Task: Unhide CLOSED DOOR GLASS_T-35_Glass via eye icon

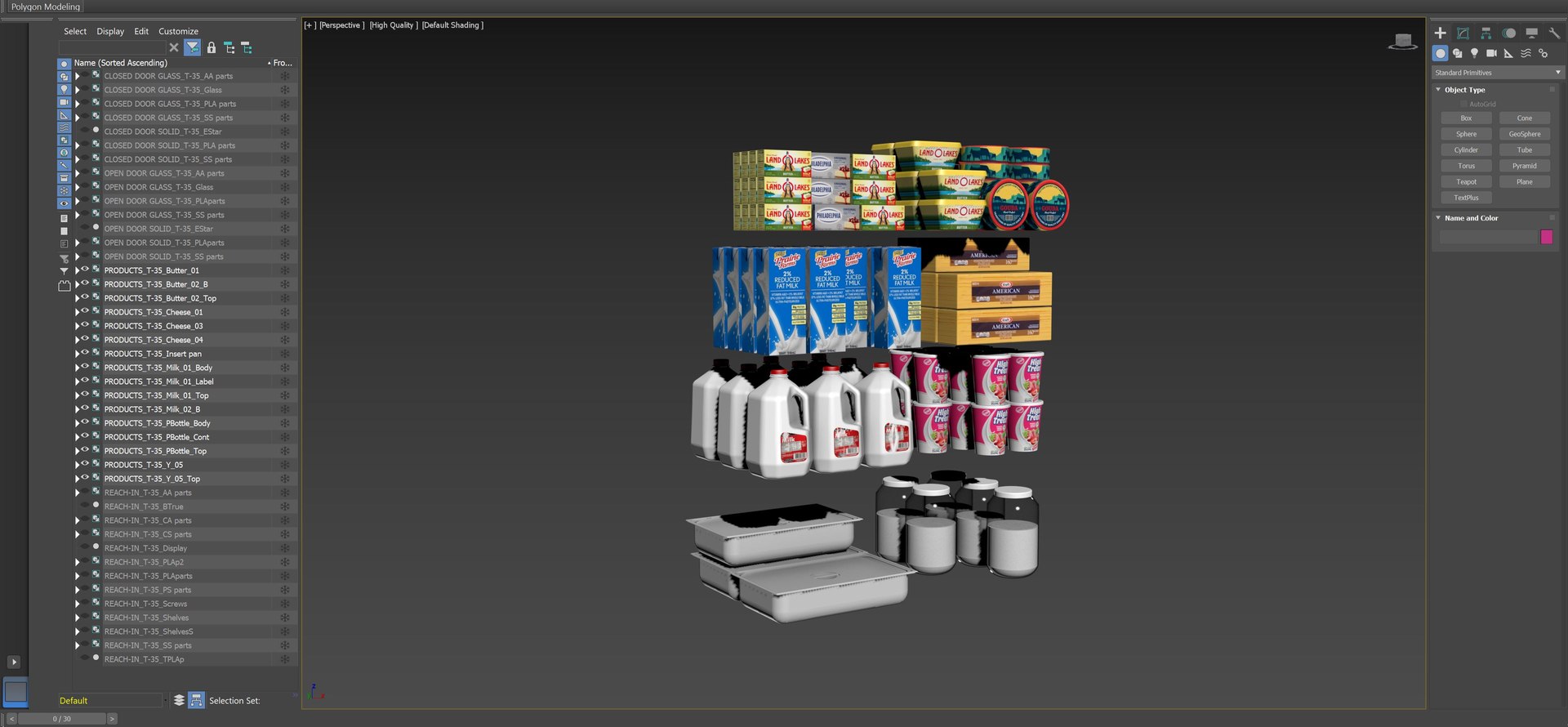Action: point(85,89)
